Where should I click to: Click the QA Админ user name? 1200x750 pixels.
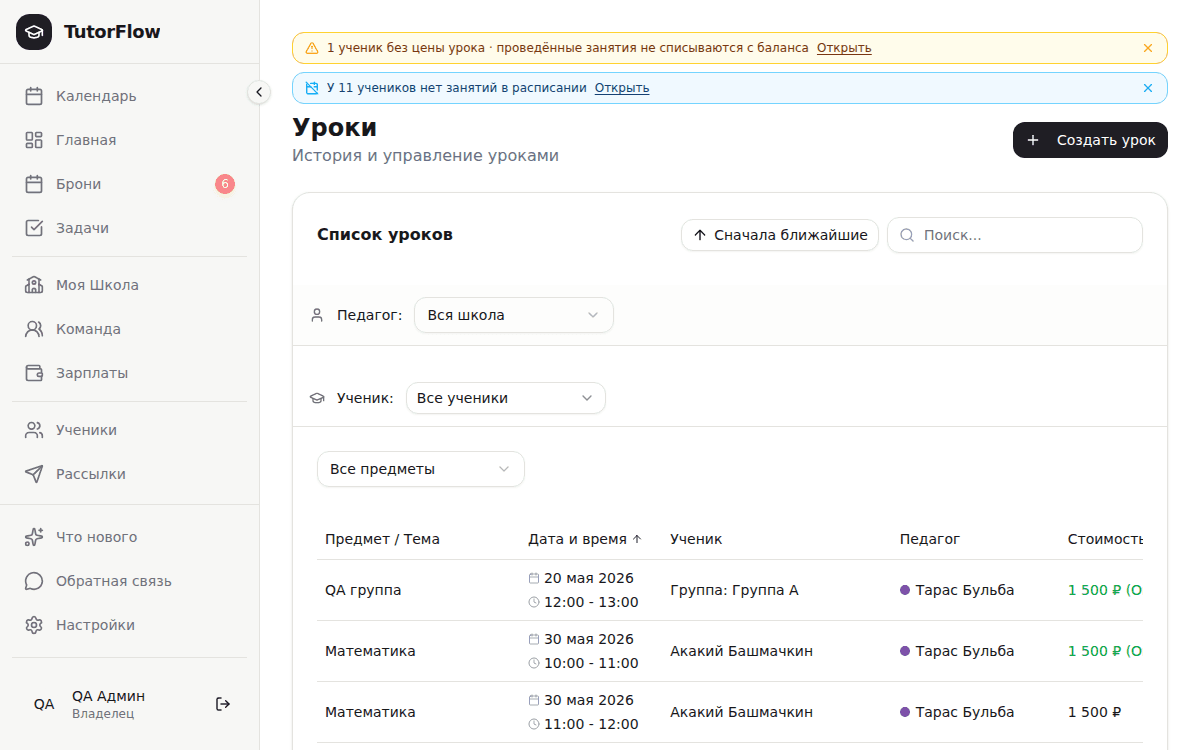[108, 696]
